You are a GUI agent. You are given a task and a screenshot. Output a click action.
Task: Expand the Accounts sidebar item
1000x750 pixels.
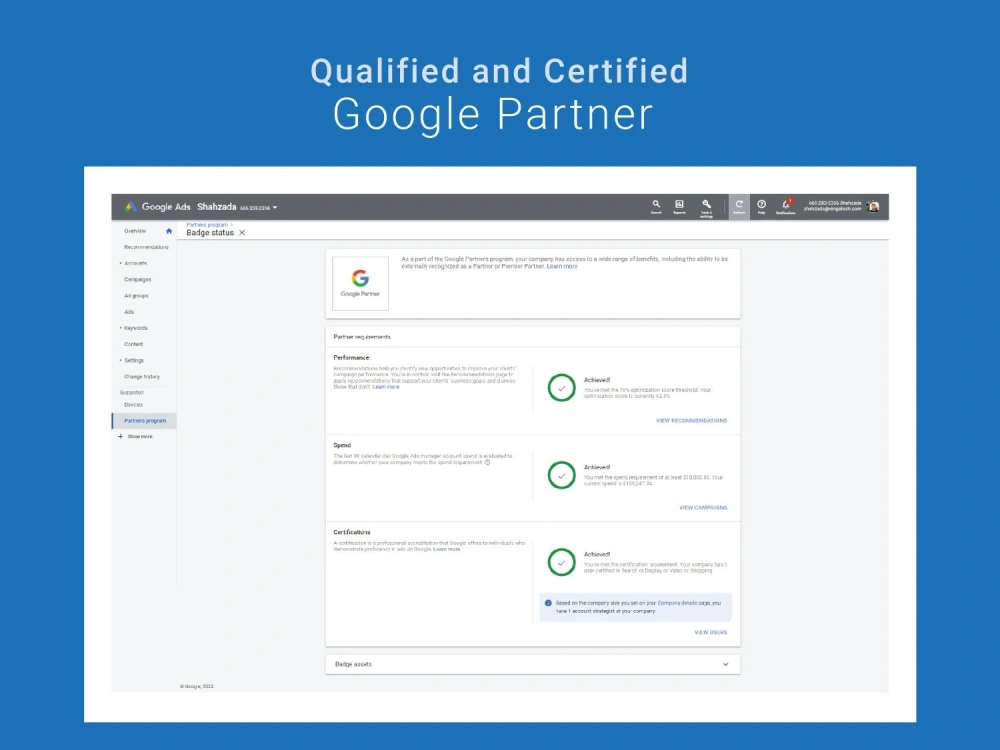point(121,263)
